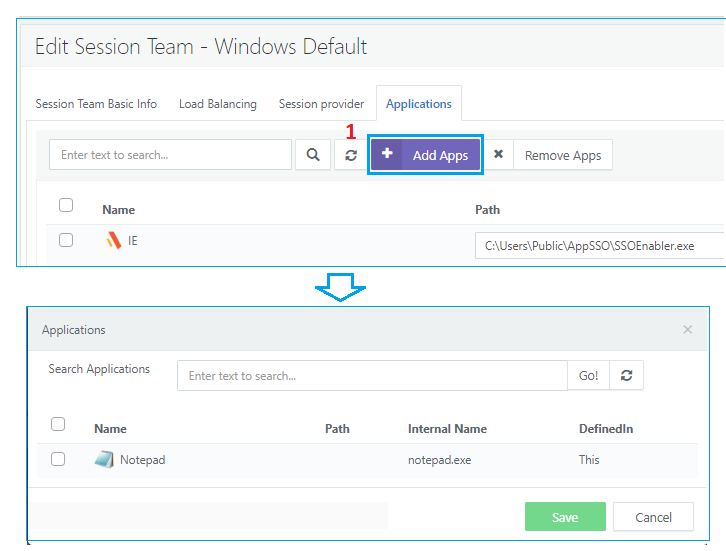Click the 'This' DefinedIn cell
726x551 pixels.
click(x=589, y=460)
